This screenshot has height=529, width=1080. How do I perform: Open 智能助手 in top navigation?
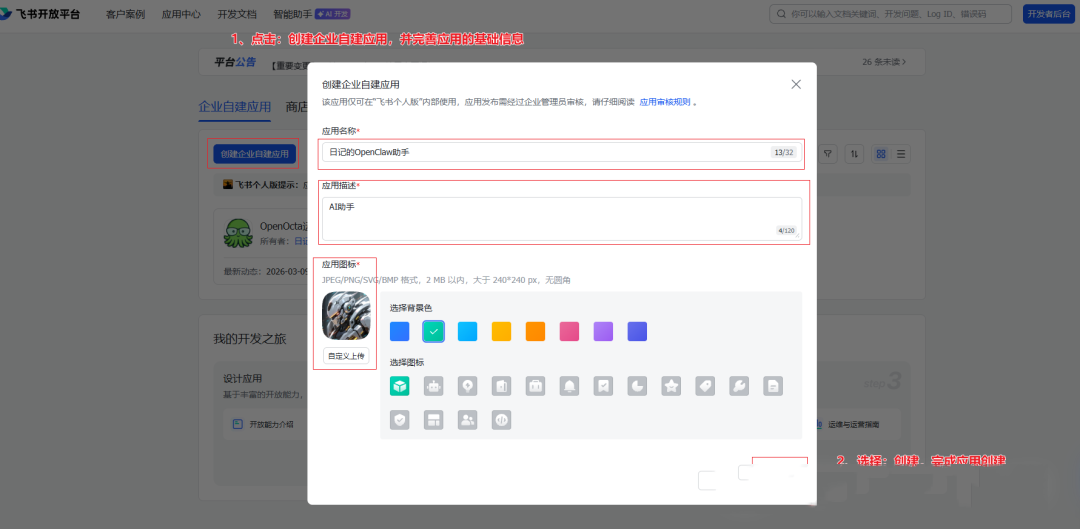tap(292, 14)
